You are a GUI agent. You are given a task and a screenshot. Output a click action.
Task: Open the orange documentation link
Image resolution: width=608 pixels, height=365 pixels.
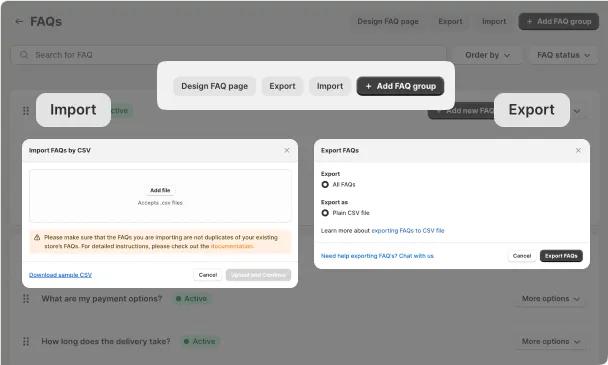point(232,246)
